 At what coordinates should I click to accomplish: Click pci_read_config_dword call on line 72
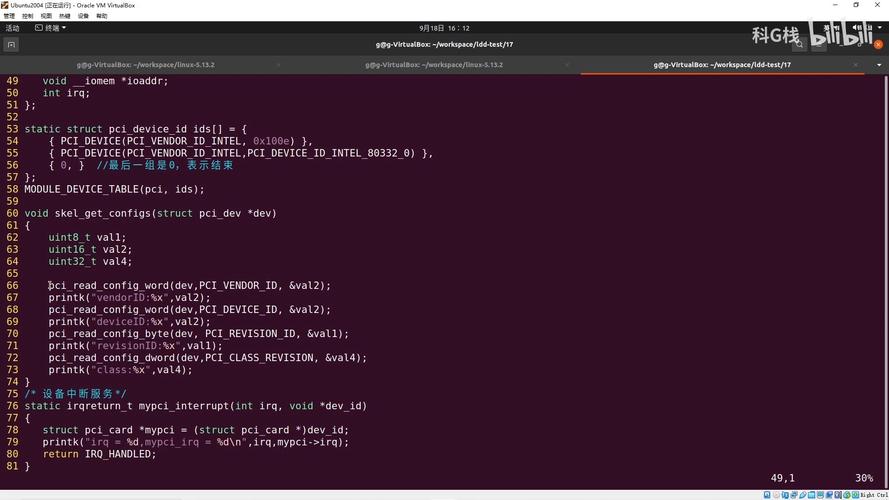[208, 358]
